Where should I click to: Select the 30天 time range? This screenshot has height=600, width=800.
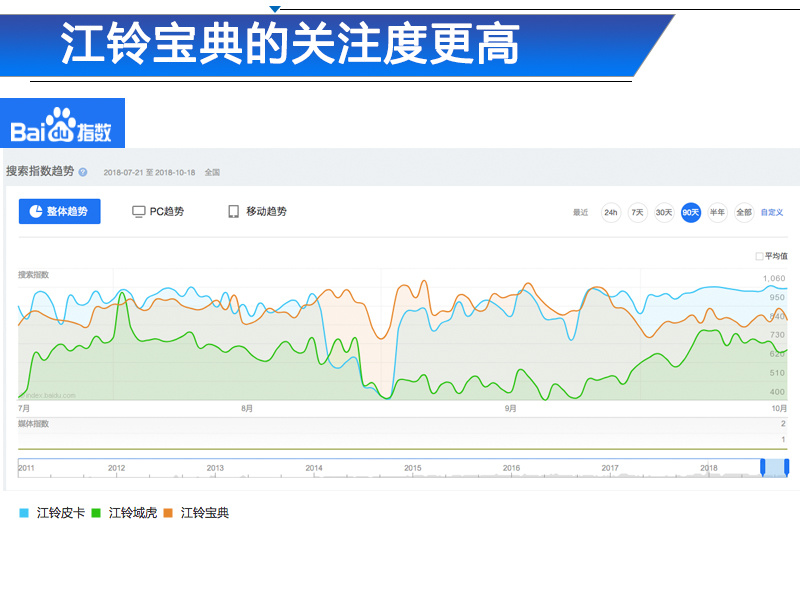click(x=664, y=212)
